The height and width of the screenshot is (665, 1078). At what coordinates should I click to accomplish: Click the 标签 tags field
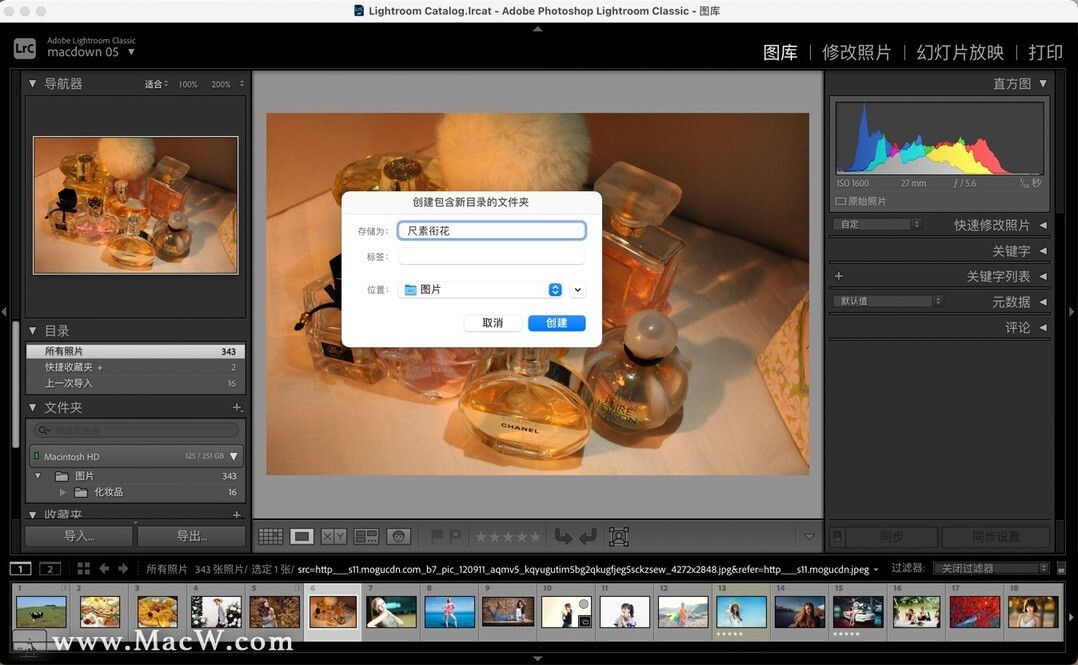point(492,257)
